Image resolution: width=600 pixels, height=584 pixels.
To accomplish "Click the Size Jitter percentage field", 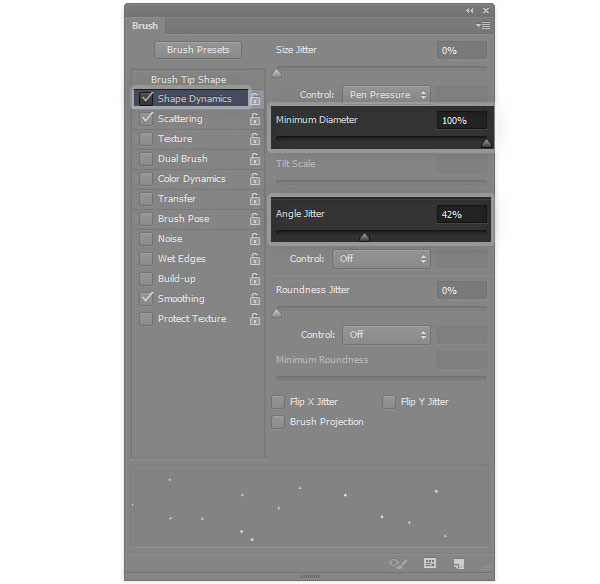I will [x=462, y=51].
